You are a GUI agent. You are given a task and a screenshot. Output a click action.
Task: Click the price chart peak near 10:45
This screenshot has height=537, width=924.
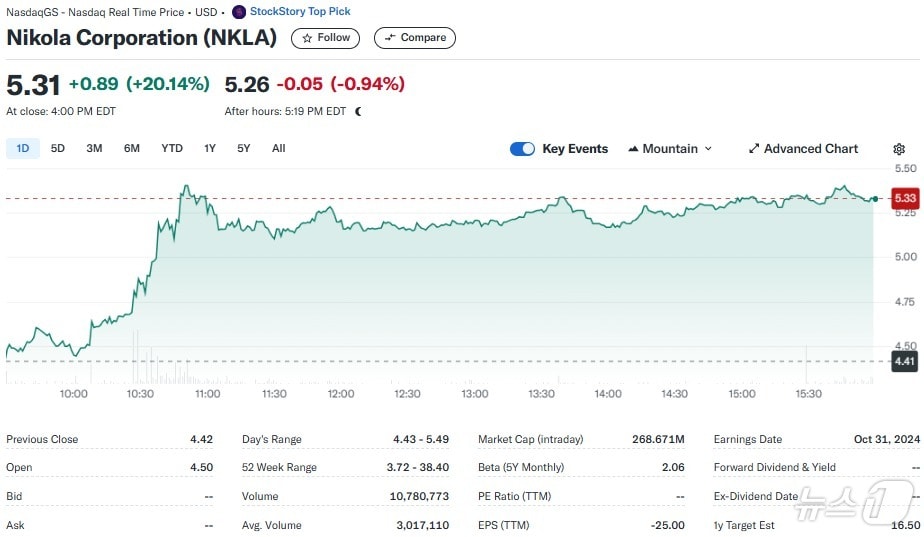(x=185, y=186)
